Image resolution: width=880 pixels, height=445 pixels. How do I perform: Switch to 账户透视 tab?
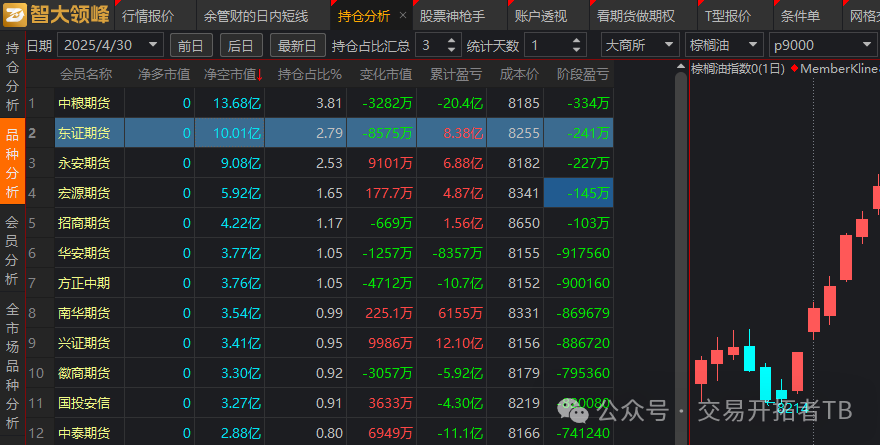[x=540, y=16]
